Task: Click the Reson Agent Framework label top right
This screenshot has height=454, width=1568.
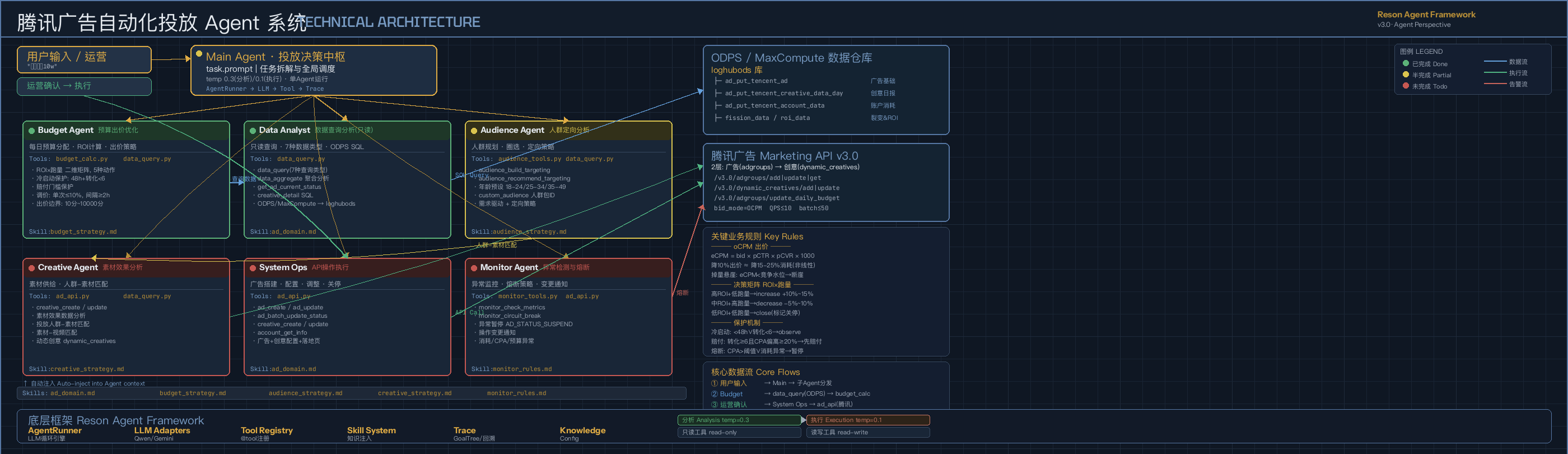Action: 1426,15
